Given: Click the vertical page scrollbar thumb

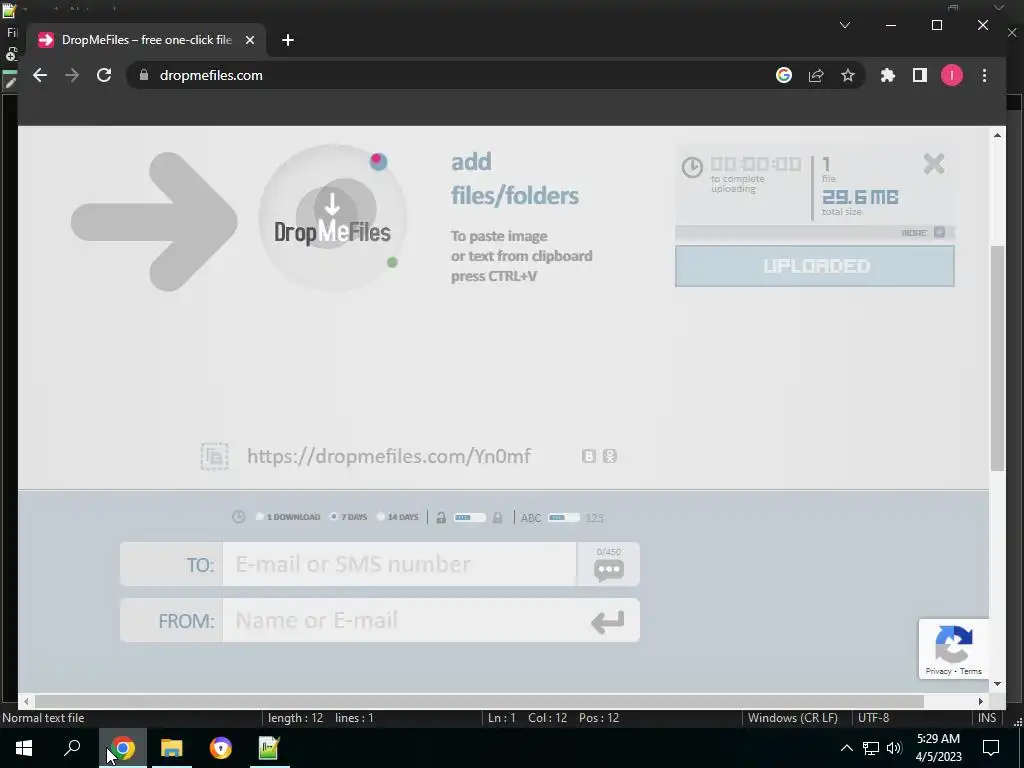Looking at the screenshot, I should coord(997,358).
